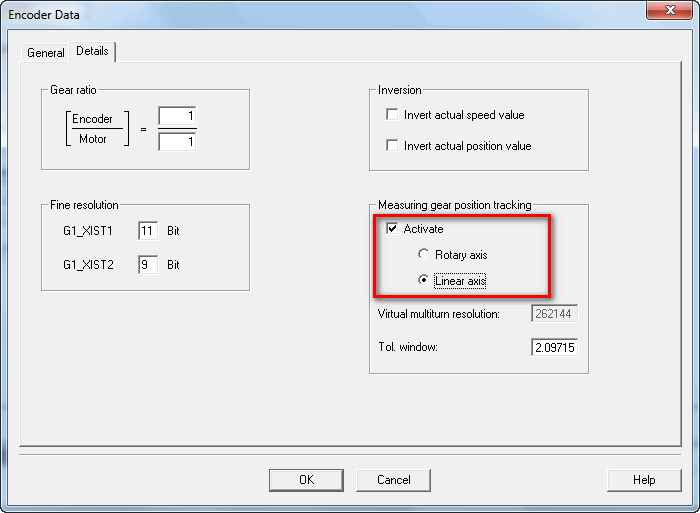Click the Cancel button
Screen dimensions: 700x513
pos(393,480)
